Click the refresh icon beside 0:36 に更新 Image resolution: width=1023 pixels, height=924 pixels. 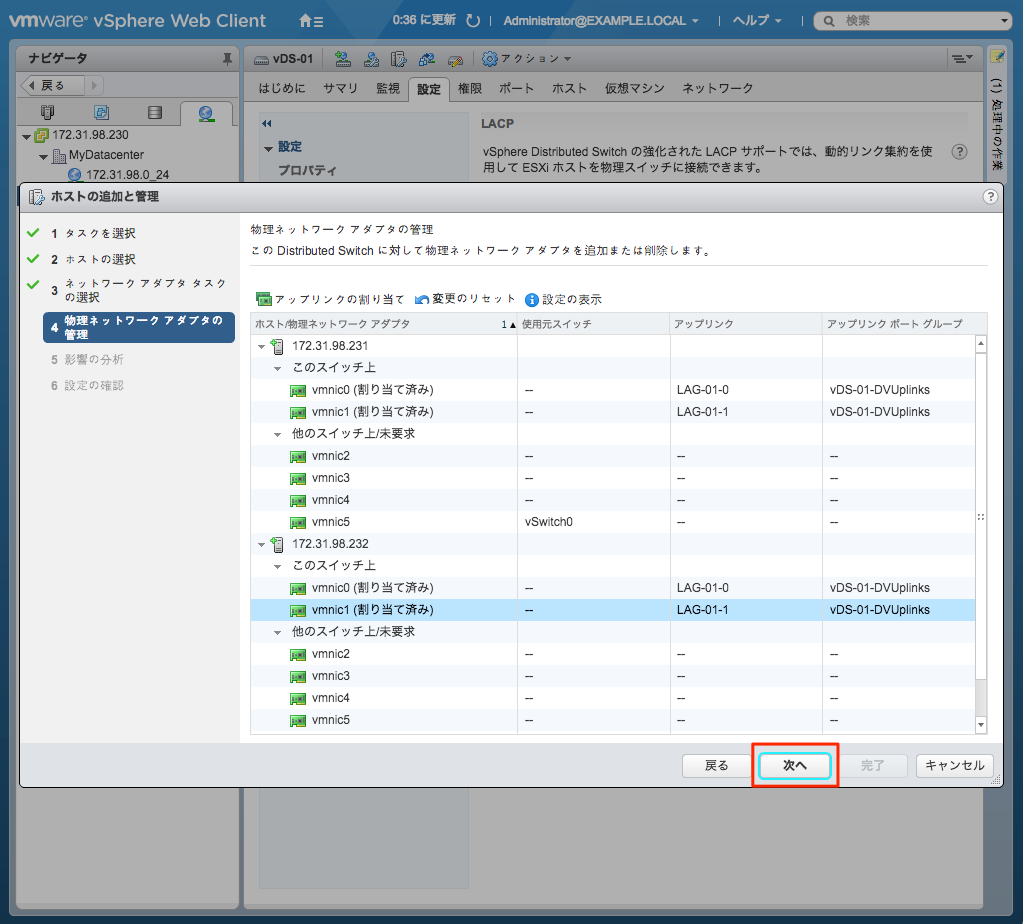473,21
